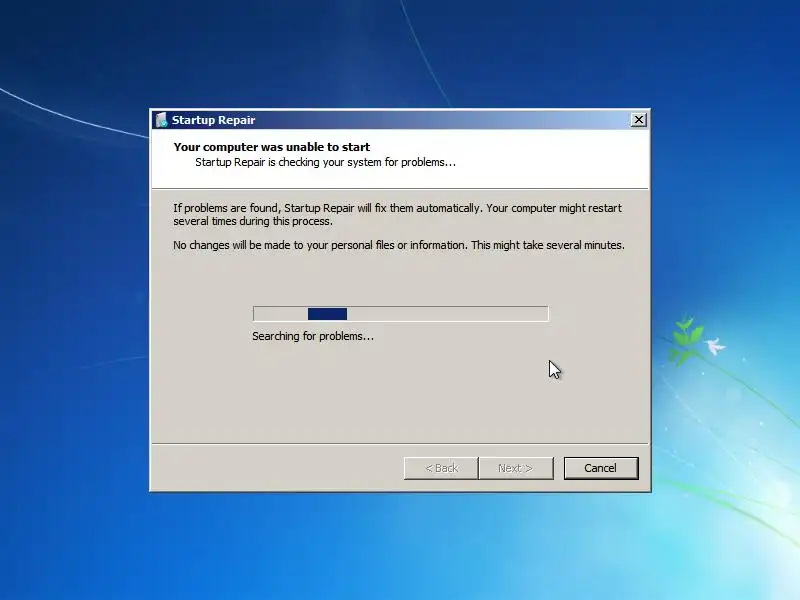Click the disabled Next button
Viewport: 800px width, 600px height.
(516, 468)
